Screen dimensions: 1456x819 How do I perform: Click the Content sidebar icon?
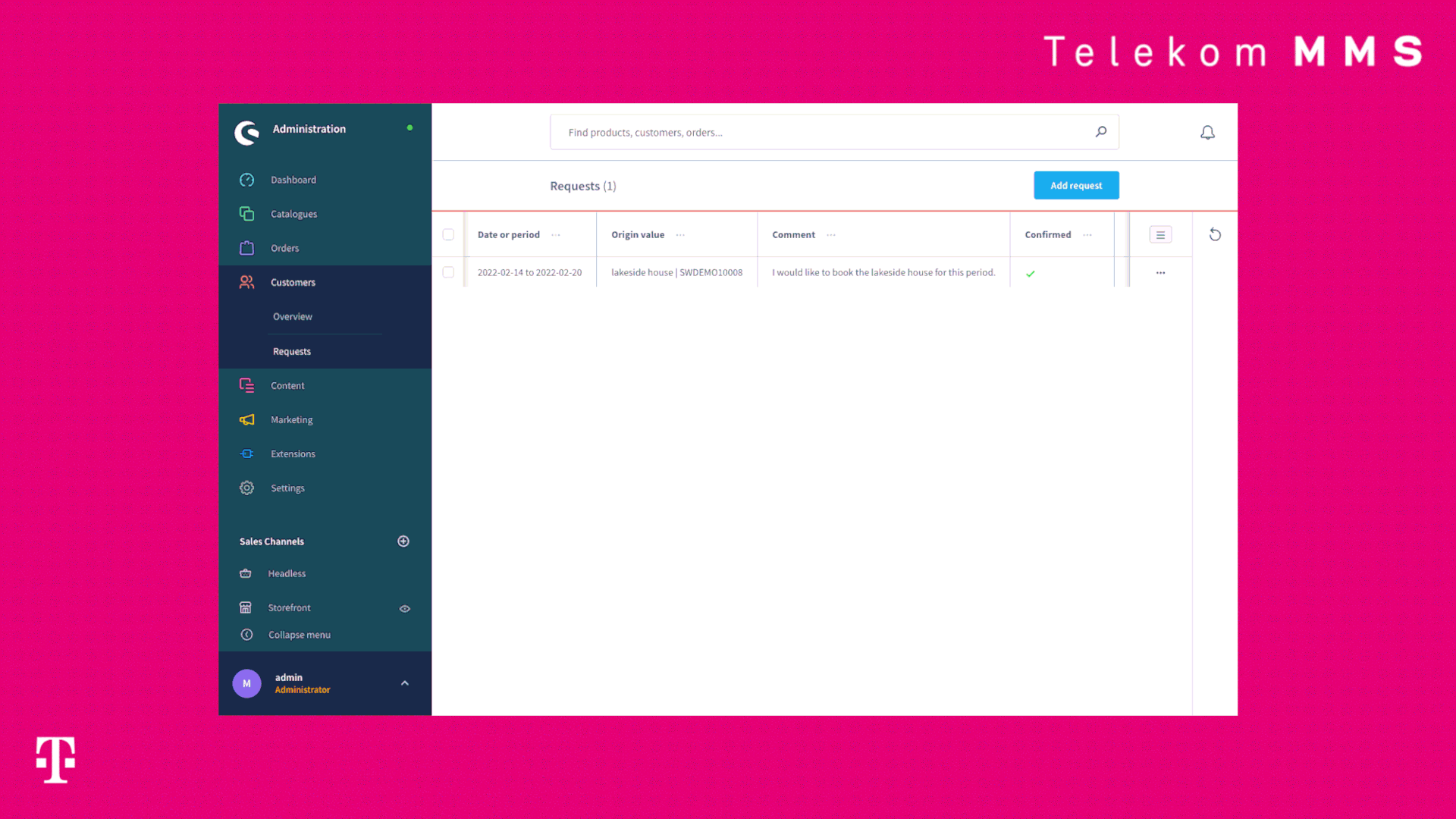point(247,385)
